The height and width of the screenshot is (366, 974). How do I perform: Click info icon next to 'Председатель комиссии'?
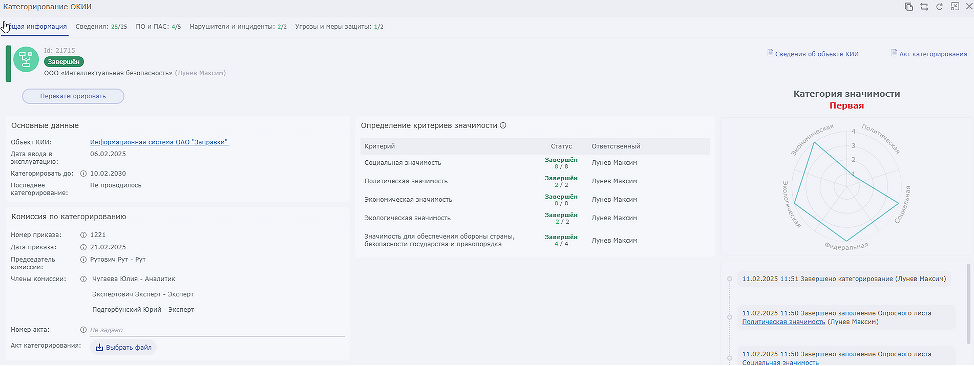[x=84, y=259]
